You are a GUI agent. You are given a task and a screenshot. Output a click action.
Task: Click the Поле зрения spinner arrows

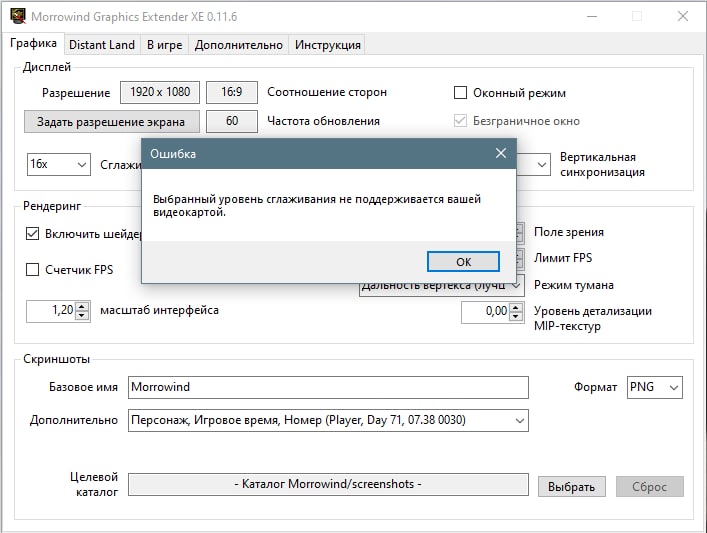tap(520, 233)
